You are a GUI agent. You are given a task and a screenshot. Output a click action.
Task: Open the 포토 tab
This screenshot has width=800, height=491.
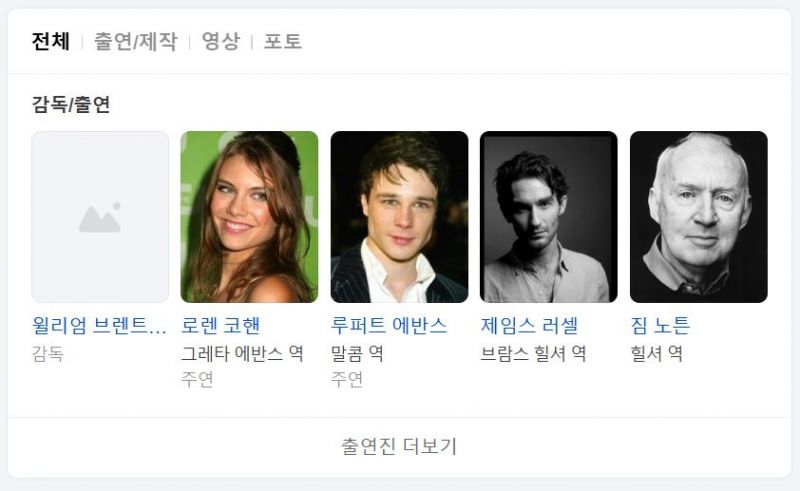(x=283, y=41)
